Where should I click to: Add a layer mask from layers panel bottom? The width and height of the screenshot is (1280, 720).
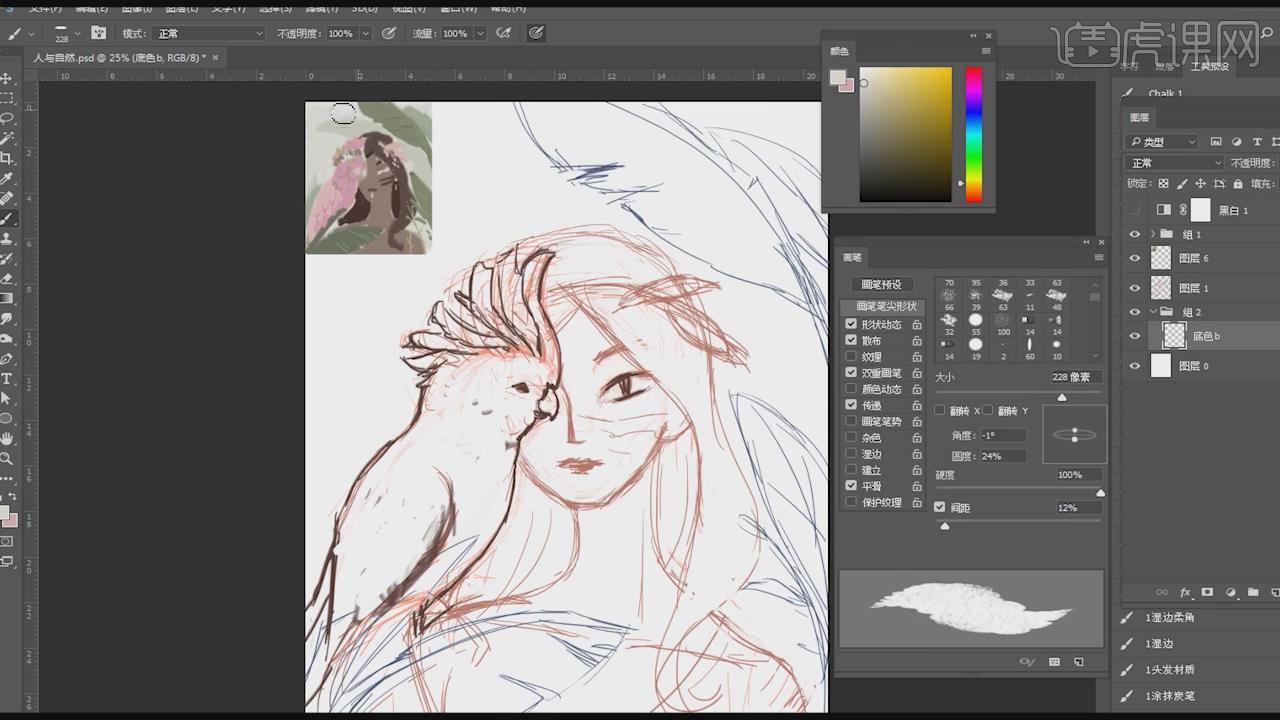coord(1207,592)
